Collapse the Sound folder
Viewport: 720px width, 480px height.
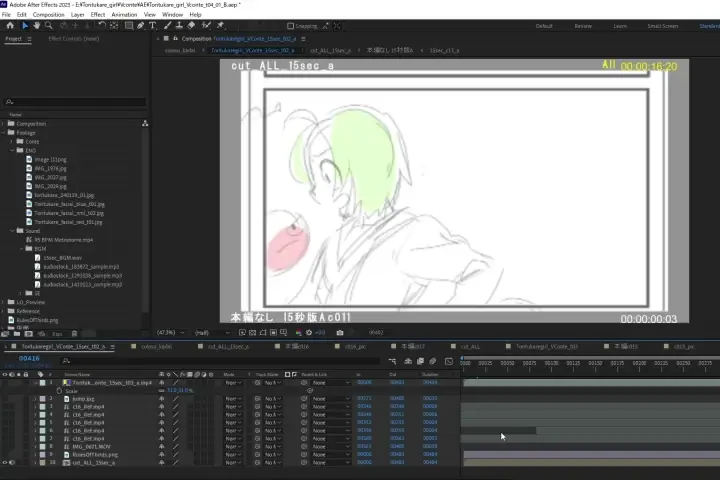12,231
